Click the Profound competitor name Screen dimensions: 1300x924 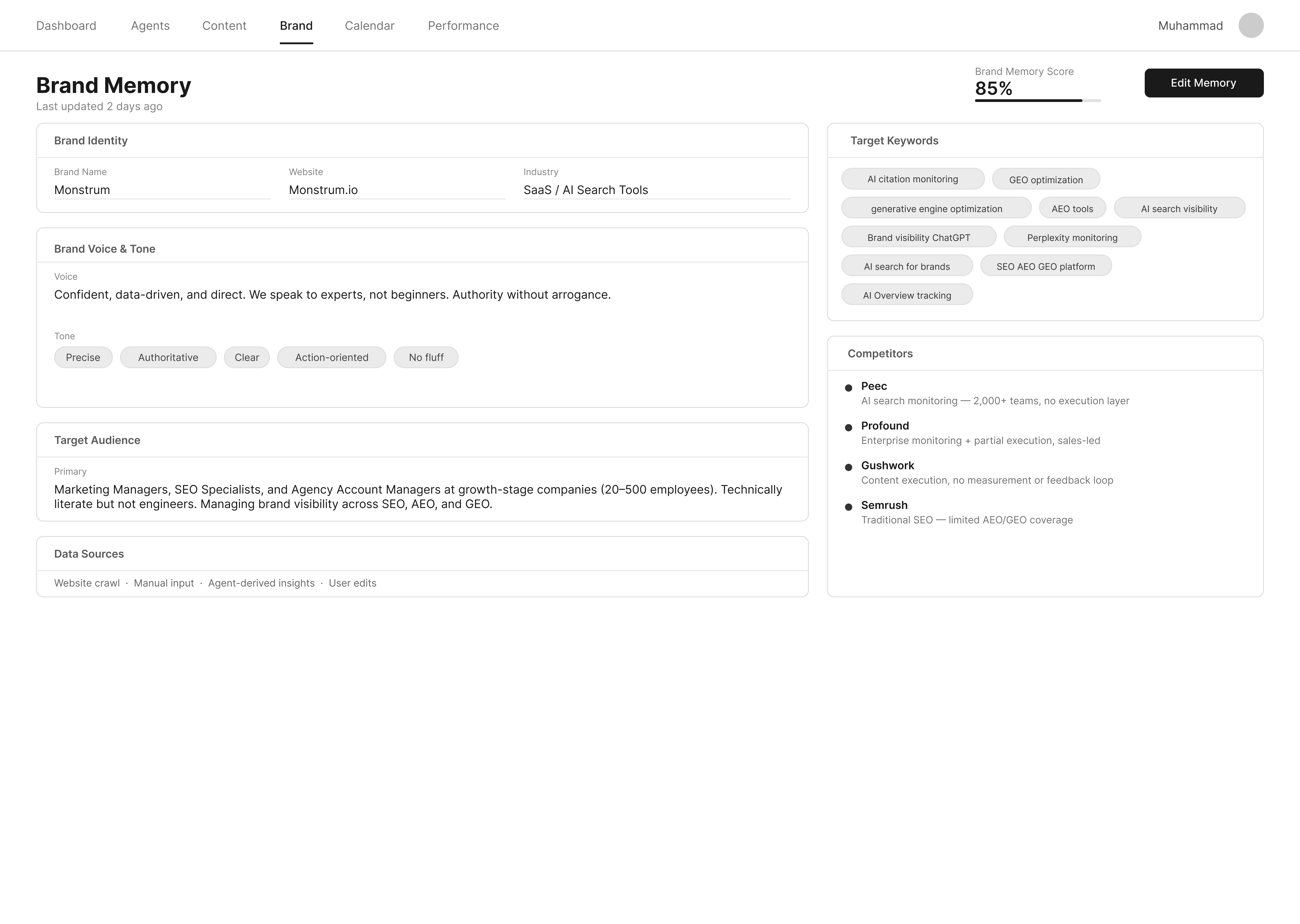coord(885,426)
